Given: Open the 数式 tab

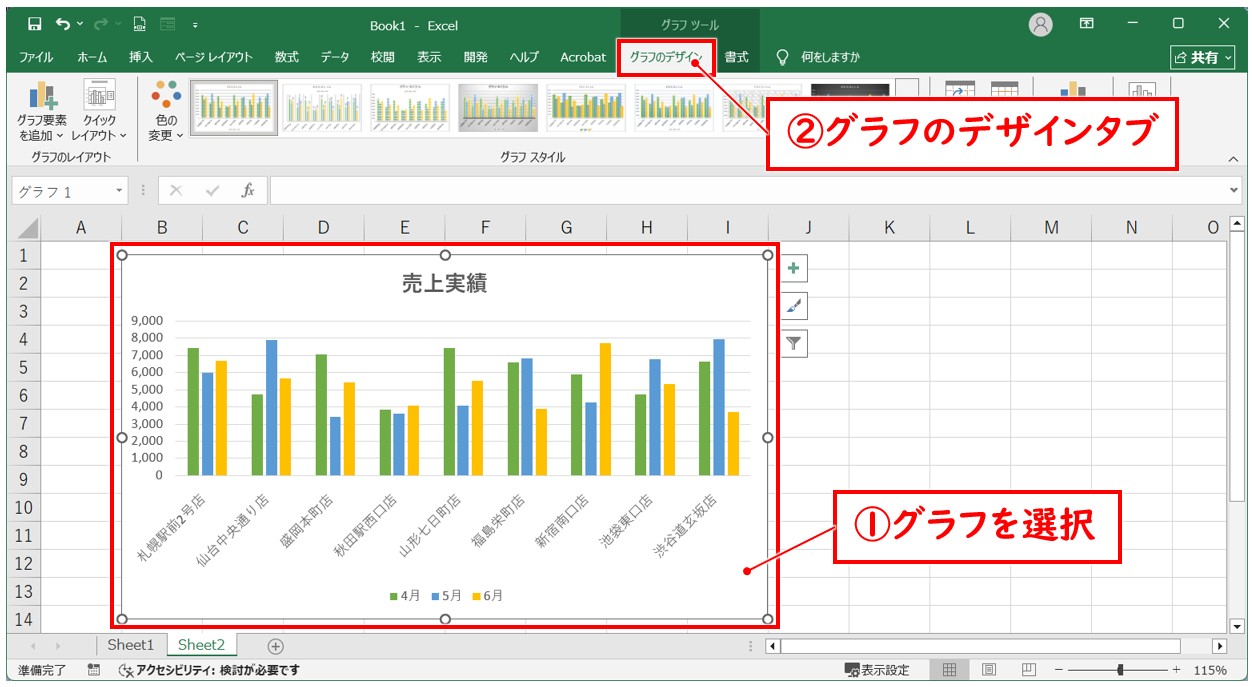Looking at the screenshot, I should point(287,57).
